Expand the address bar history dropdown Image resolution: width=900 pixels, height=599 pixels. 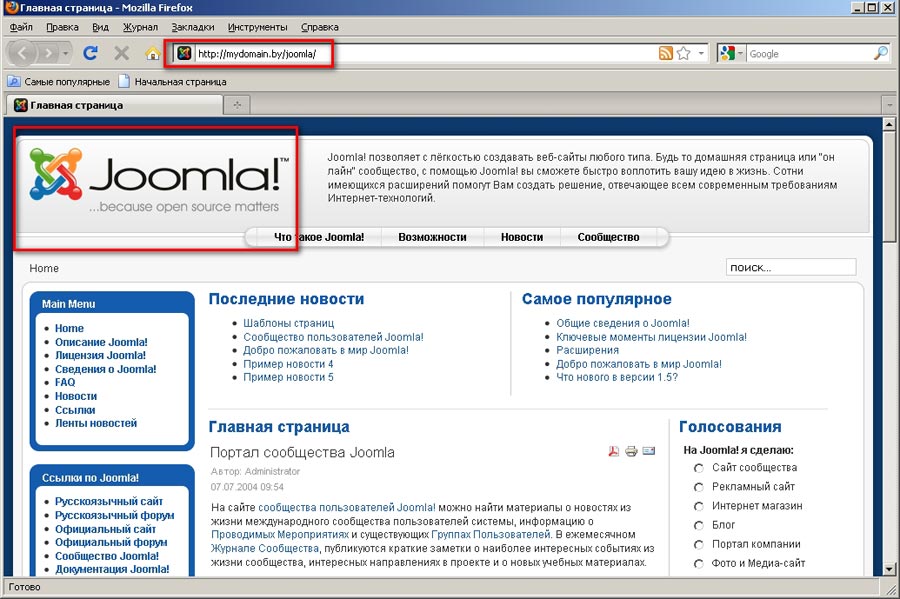click(x=701, y=53)
